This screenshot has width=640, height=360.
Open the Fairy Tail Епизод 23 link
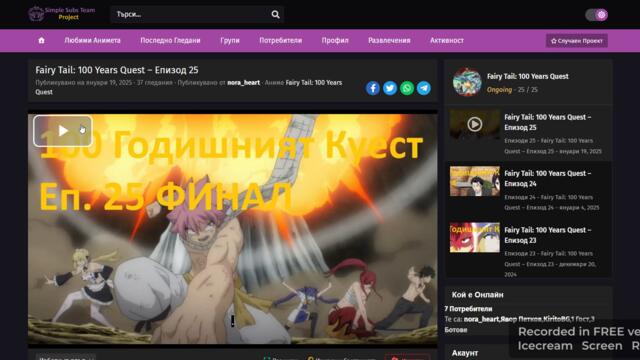click(x=547, y=235)
